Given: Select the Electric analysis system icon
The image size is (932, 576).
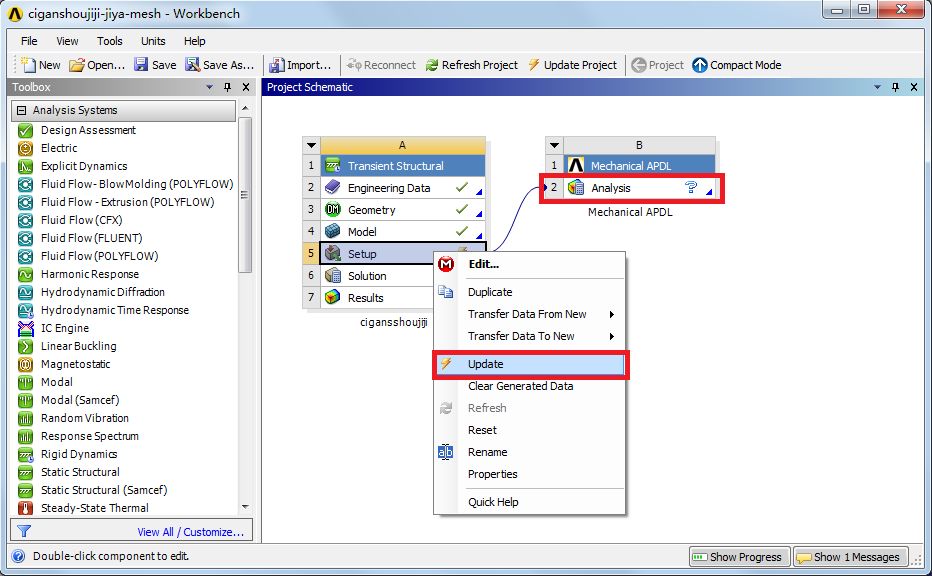Looking at the screenshot, I should 25,148.
